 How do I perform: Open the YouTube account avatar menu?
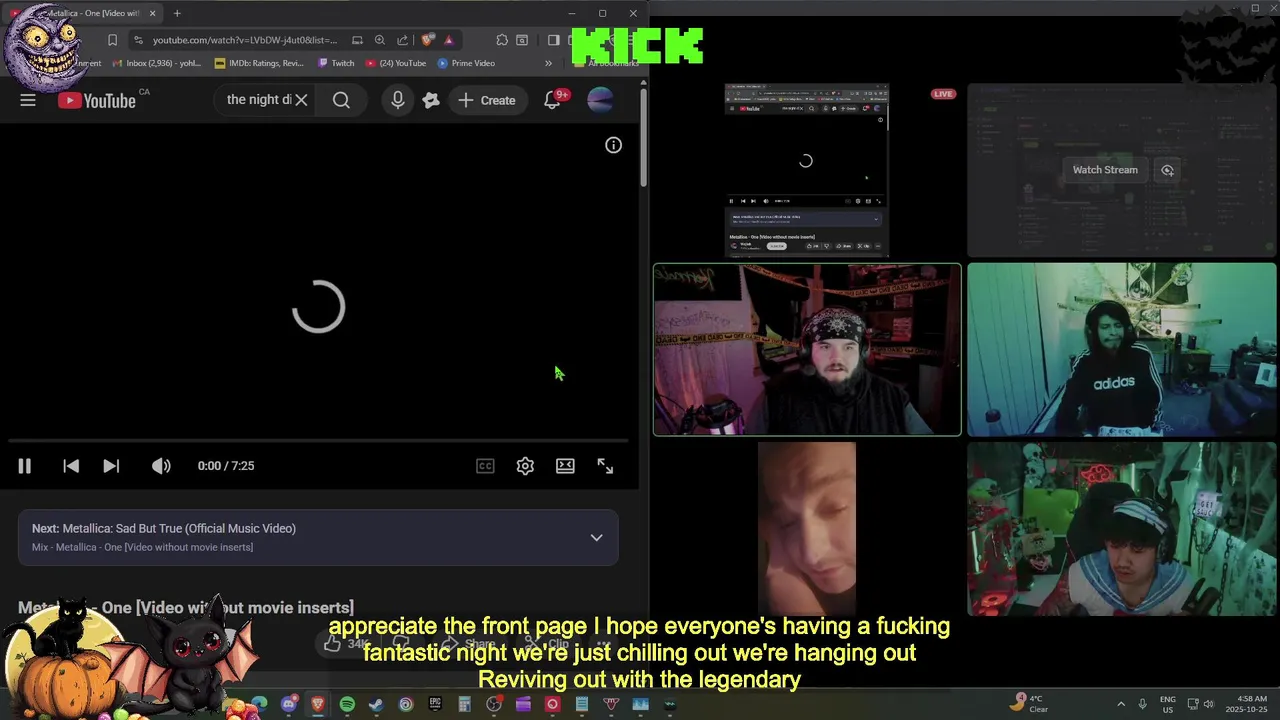(x=600, y=100)
